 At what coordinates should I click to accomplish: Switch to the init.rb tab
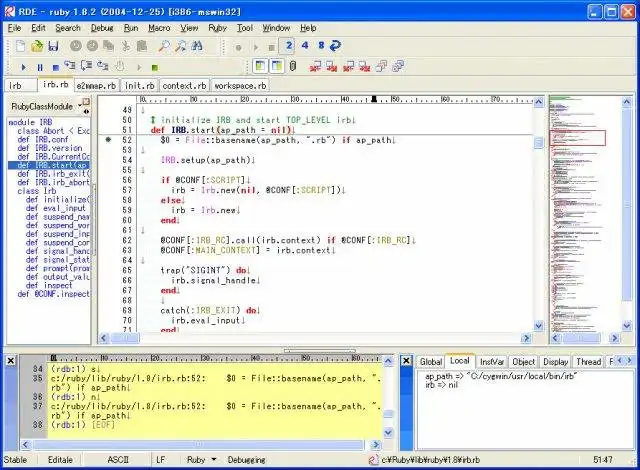point(140,86)
